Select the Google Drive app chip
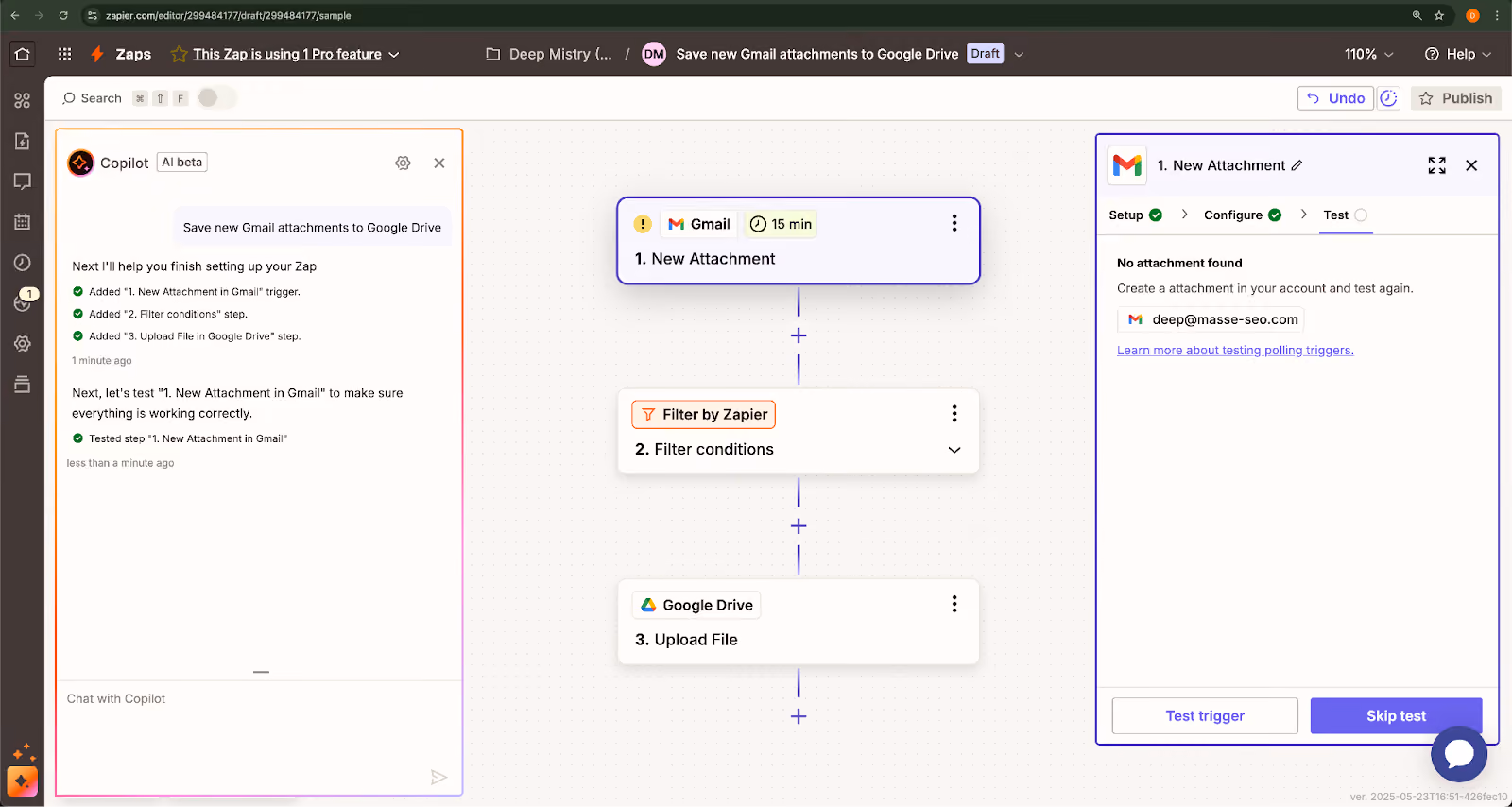Image resolution: width=1512 pixels, height=807 pixels. click(x=696, y=605)
